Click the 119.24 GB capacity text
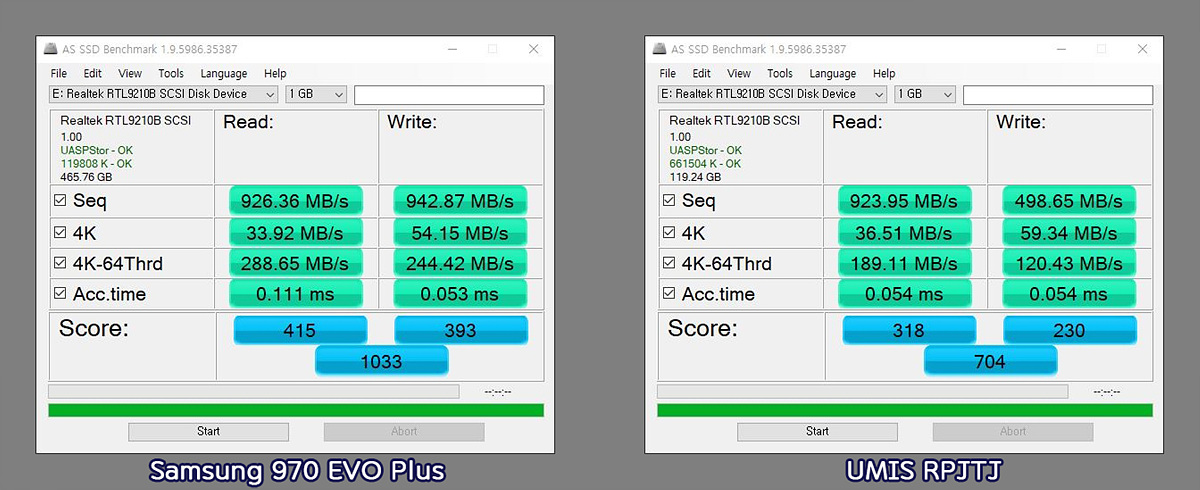1200x490 pixels. [694, 177]
